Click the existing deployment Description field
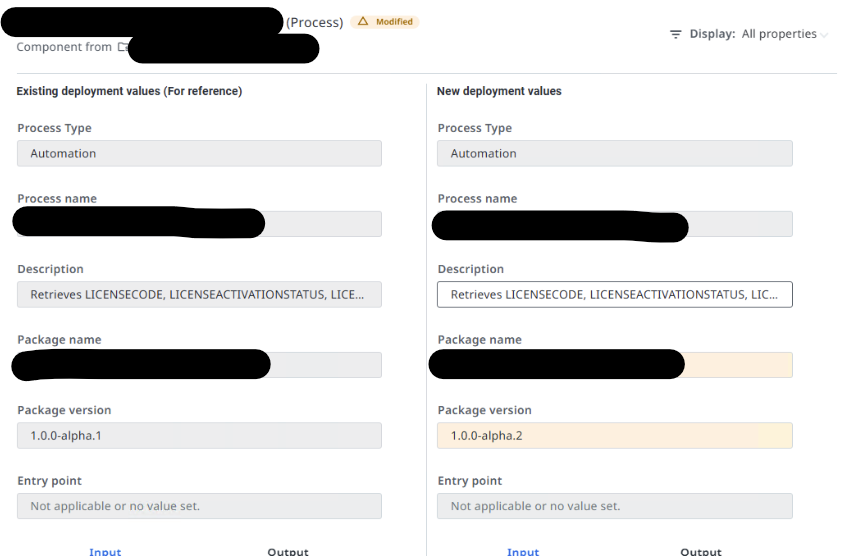Image resolution: width=841 pixels, height=556 pixels. pyautogui.click(x=200, y=294)
